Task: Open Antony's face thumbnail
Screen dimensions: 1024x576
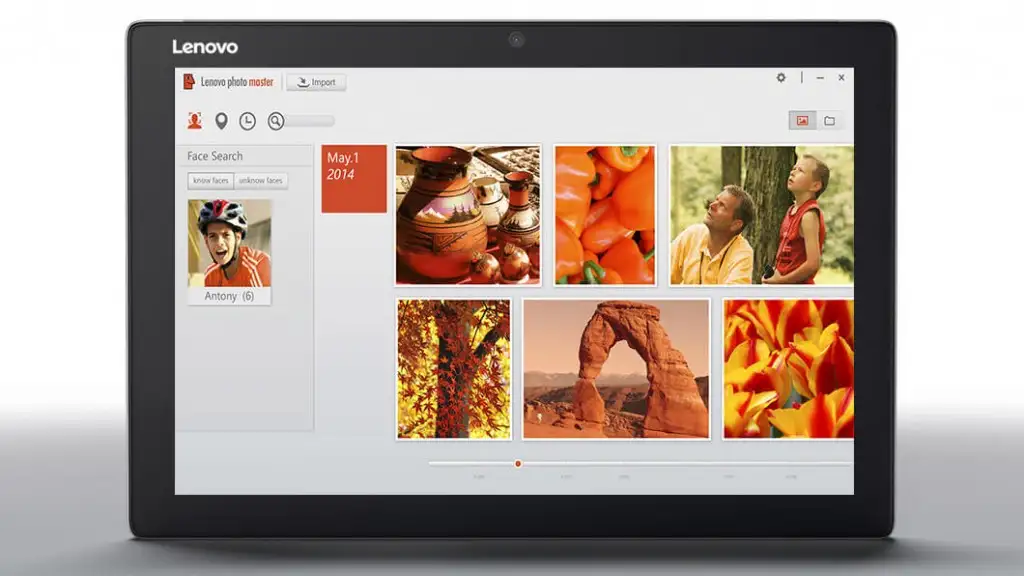Action: tap(229, 243)
